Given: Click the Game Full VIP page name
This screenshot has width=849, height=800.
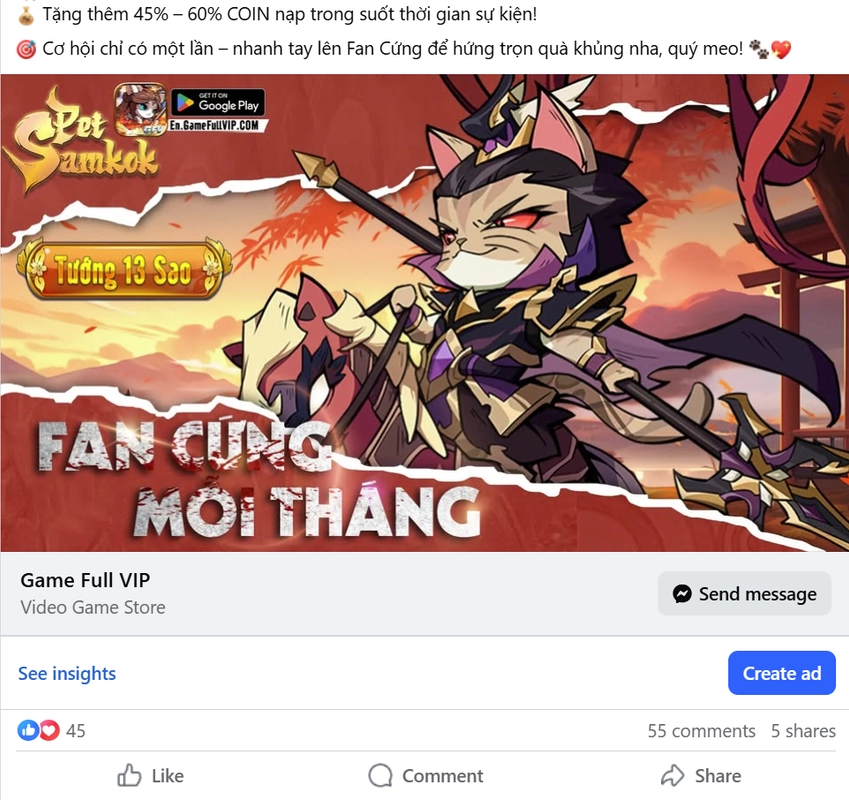Looking at the screenshot, I should 85,580.
